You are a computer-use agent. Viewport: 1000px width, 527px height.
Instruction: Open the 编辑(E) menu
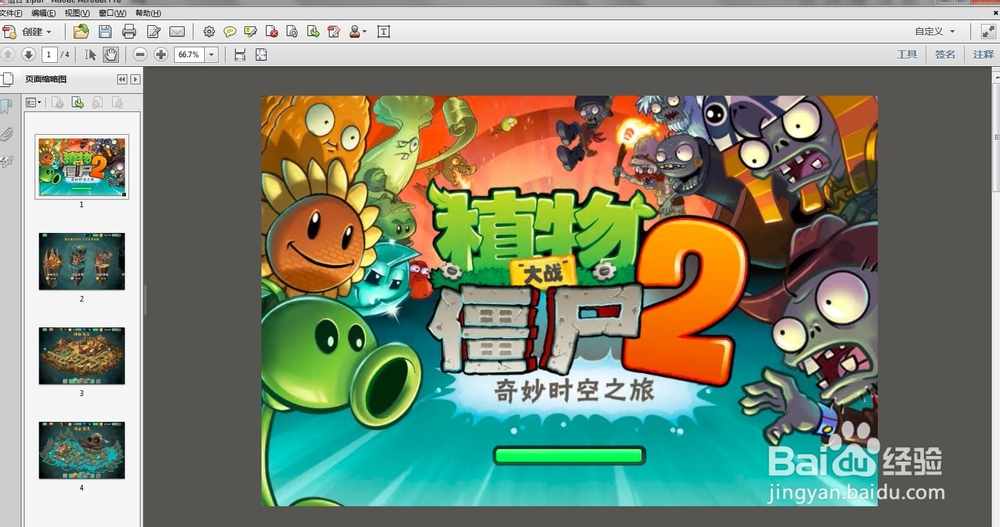(43, 13)
